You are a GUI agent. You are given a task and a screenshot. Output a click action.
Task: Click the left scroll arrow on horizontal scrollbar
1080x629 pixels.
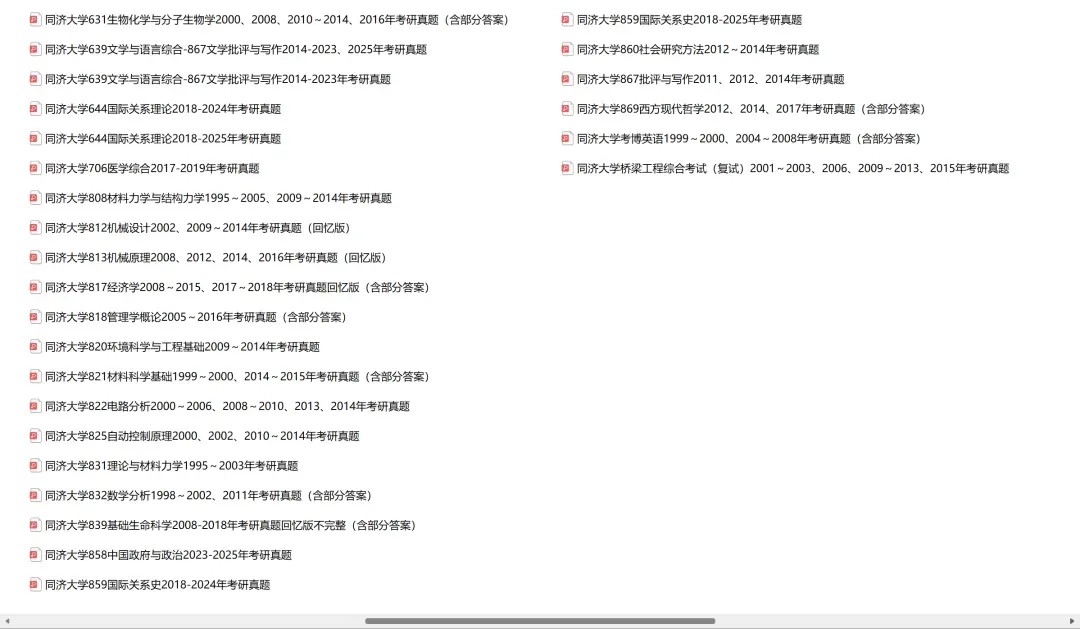point(7,621)
